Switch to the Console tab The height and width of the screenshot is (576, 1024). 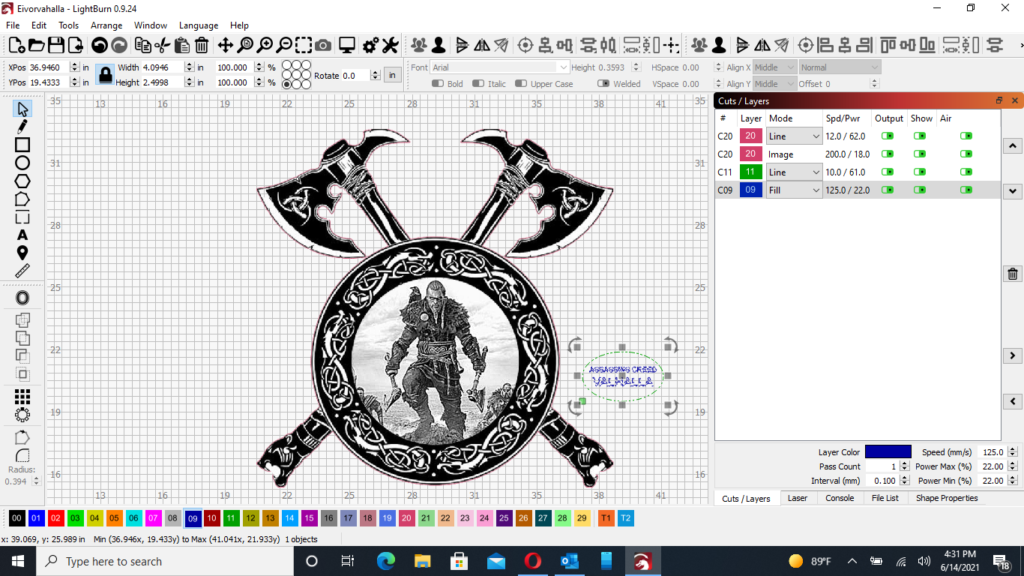pos(839,498)
